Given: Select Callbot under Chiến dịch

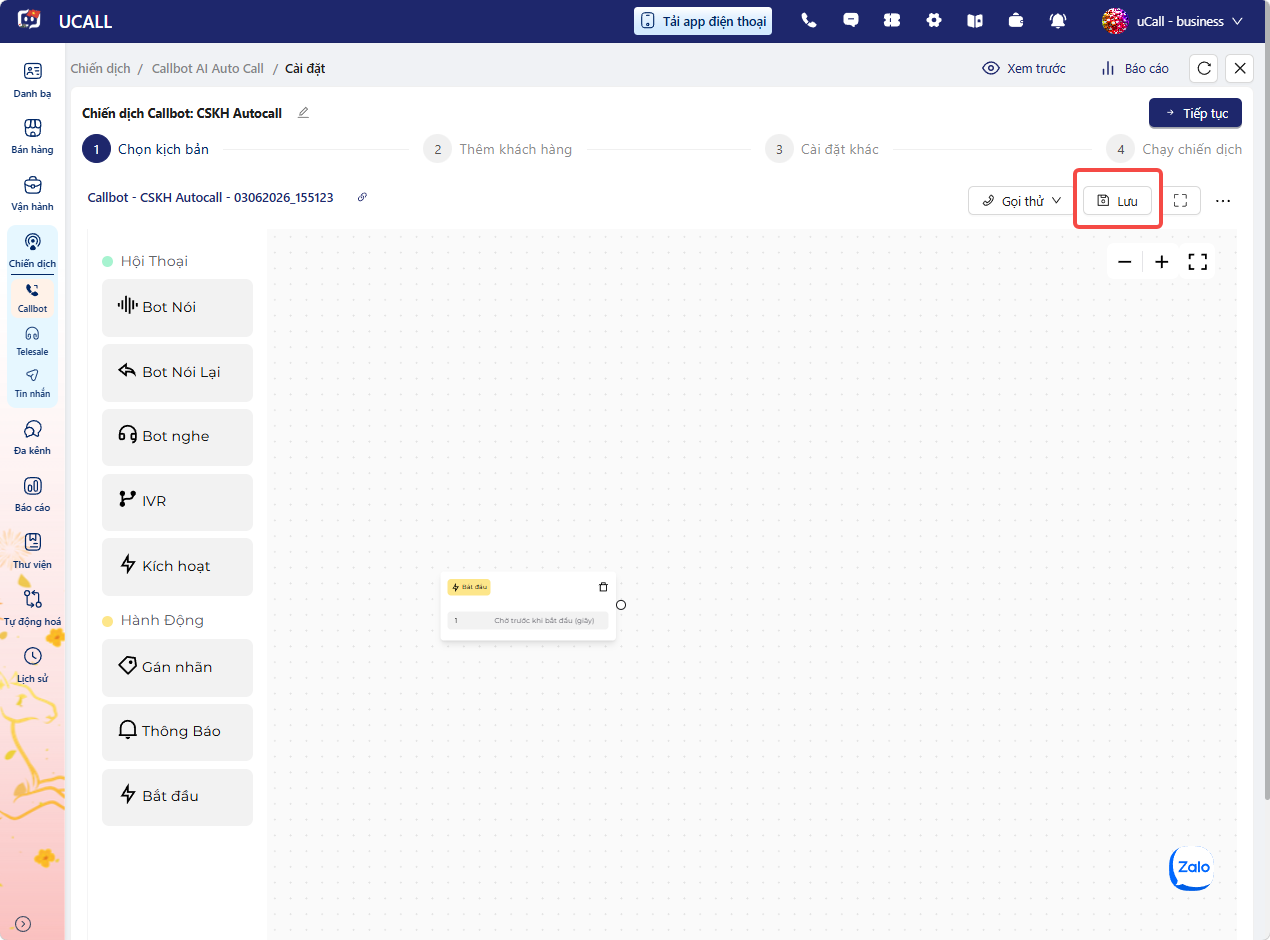Looking at the screenshot, I should pyautogui.click(x=32, y=298).
